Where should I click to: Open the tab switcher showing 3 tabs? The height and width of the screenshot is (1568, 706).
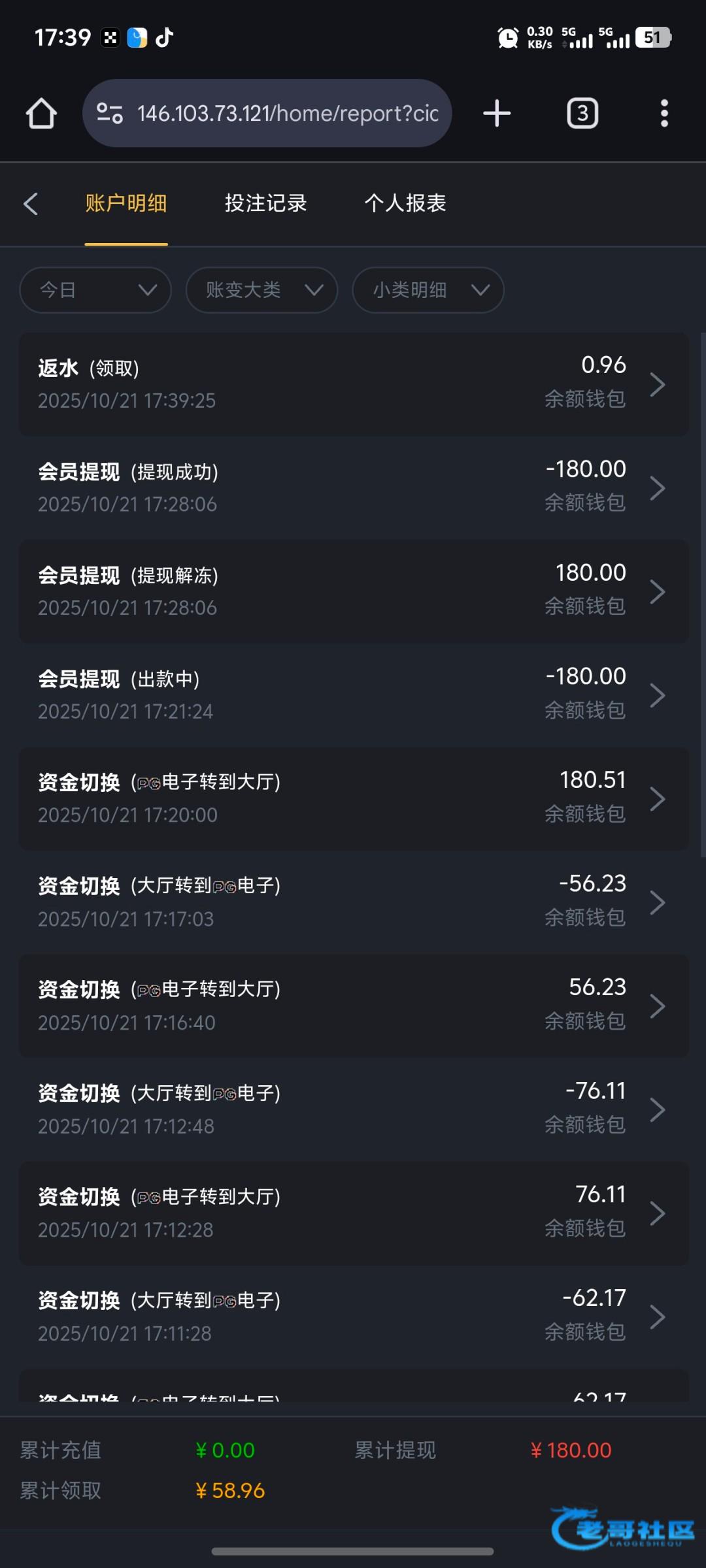pyautogui.click(x=582, y=114)
